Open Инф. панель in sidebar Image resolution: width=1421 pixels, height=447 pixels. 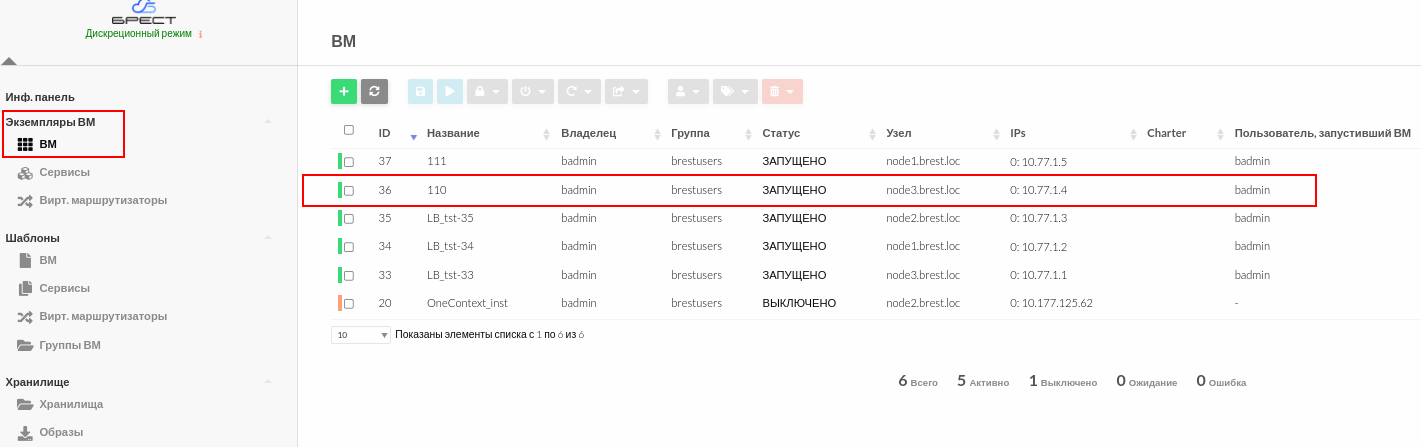click(40, 97)
